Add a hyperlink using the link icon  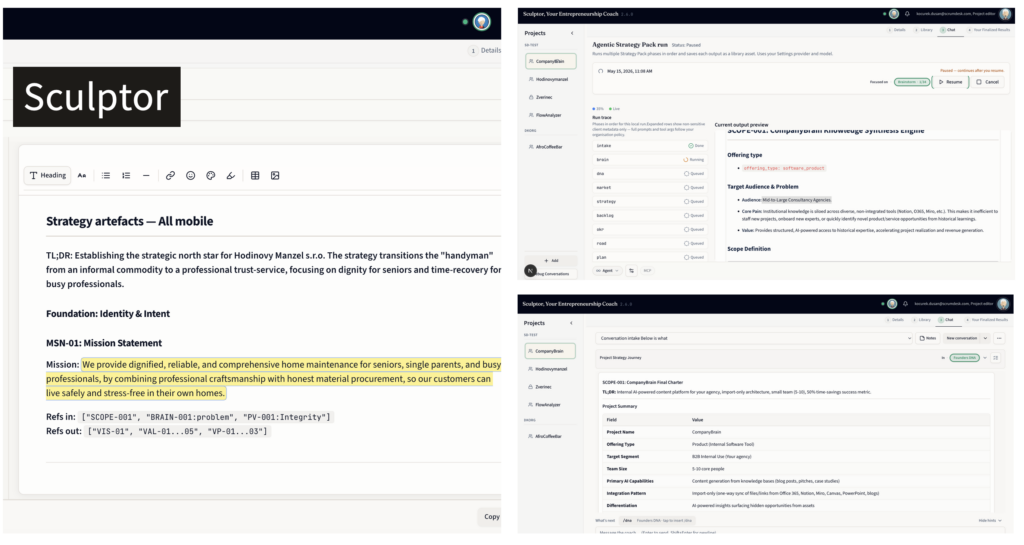(x=170, y=176)
